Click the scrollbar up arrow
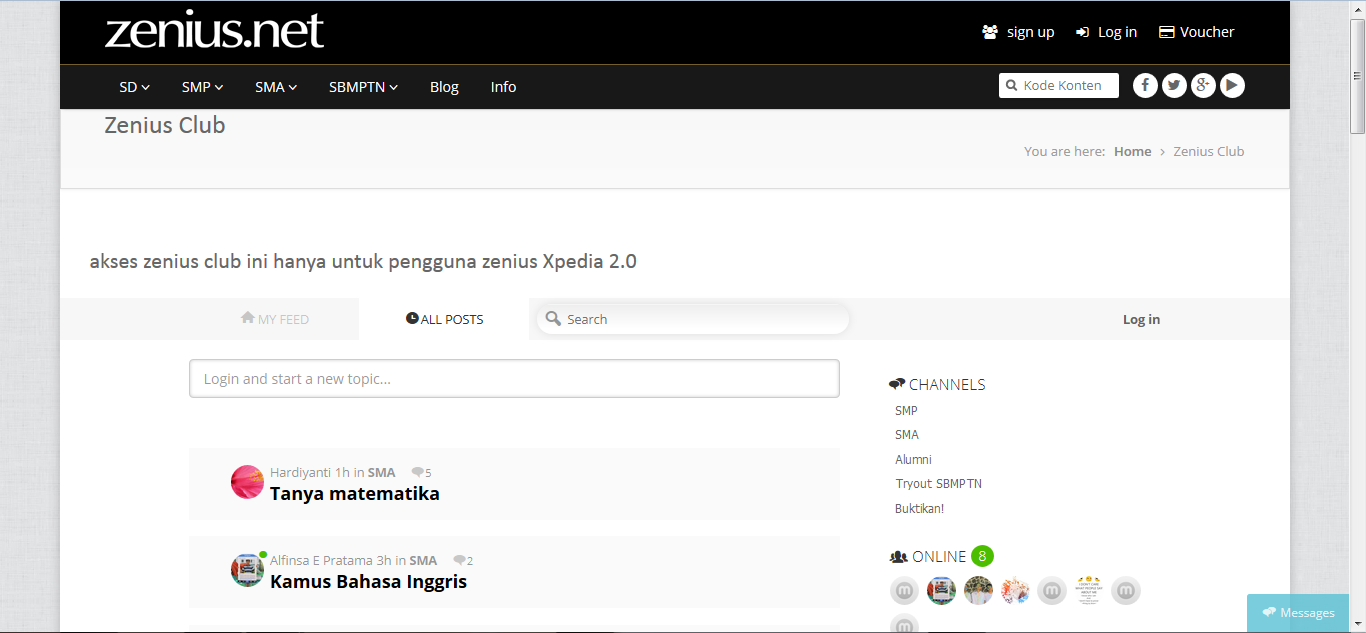This screenshot has height=633, width=1366. (x=1357, y=7)
